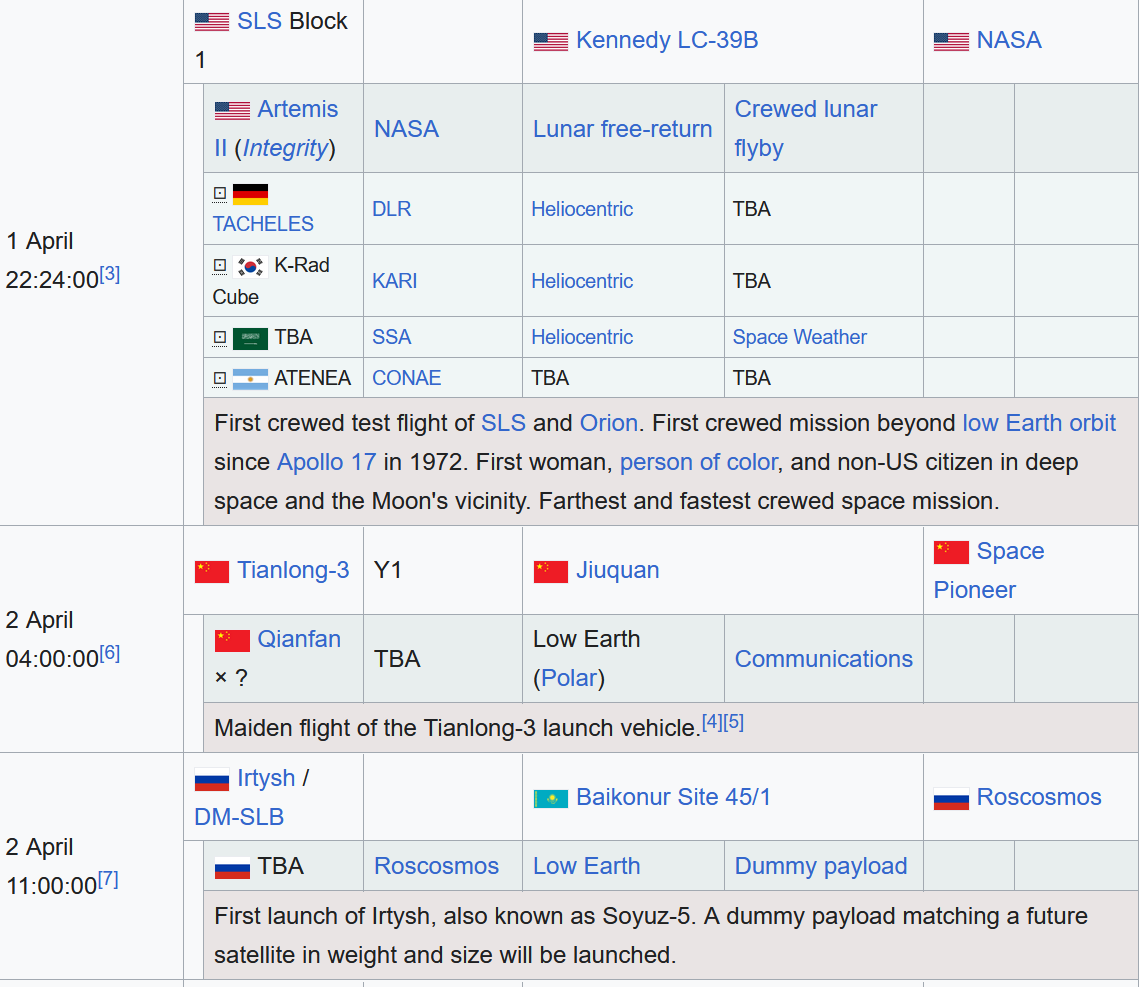Image resolution: width=1139 pixels, height=987 pixels.
Task: Open the Qianfan payload link
Action: [x=299, y=639]
